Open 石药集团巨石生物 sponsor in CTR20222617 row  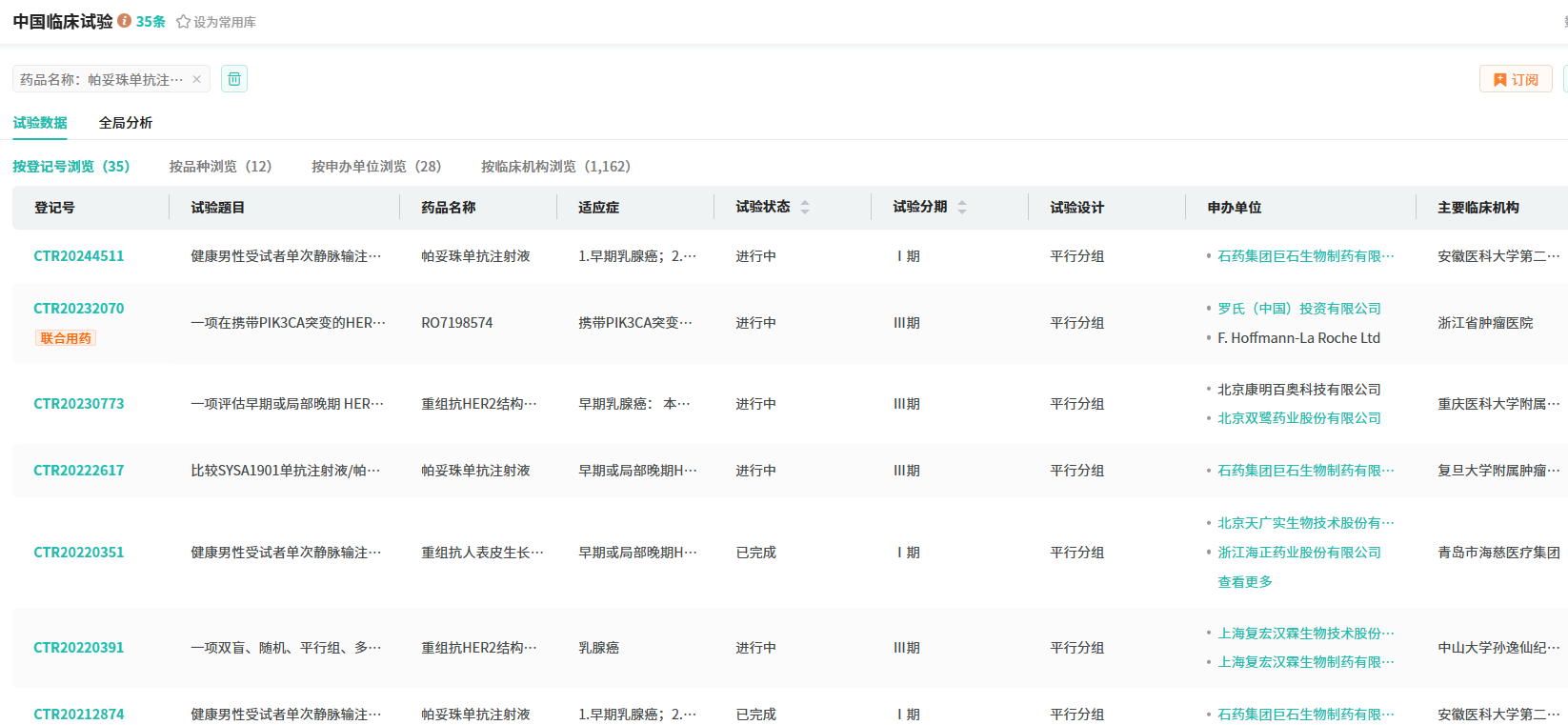[x=1306, y=471]
